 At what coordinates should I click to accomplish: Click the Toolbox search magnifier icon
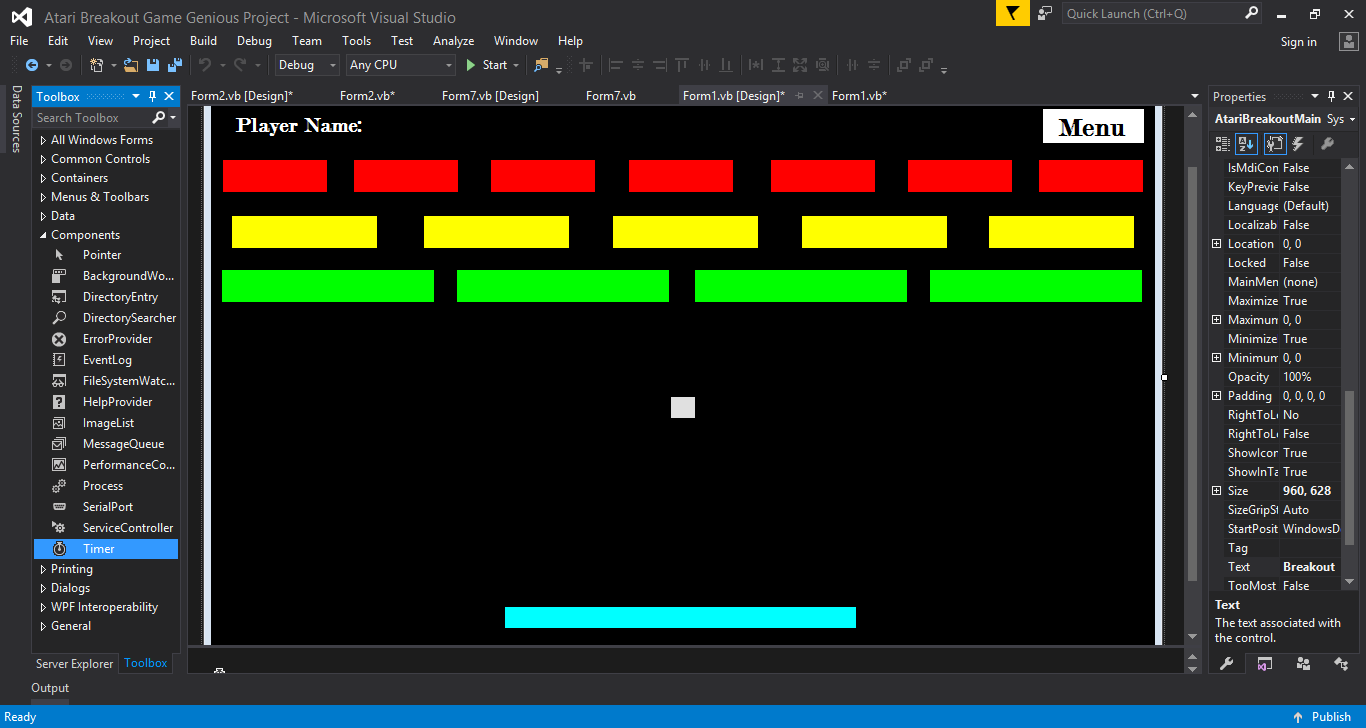click(158, 118)
